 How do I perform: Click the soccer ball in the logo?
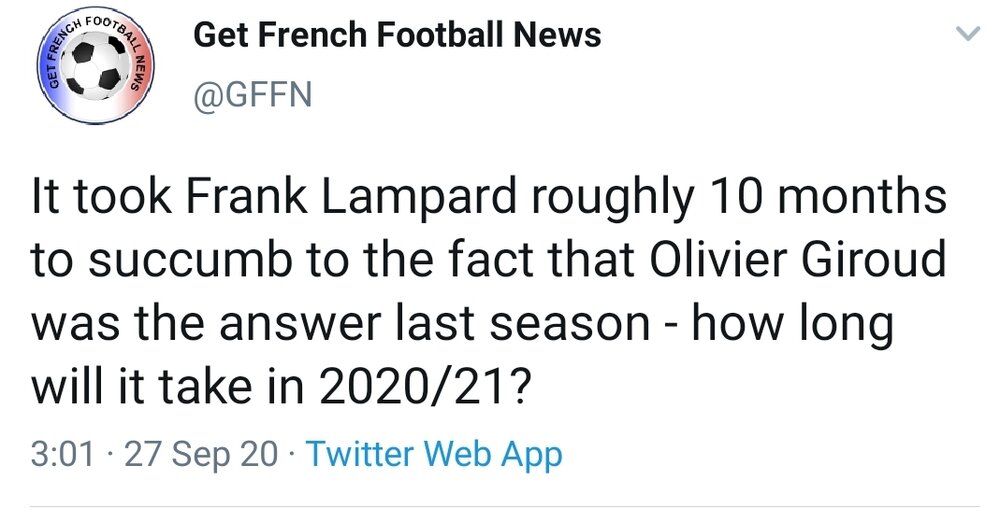(97, 66)
